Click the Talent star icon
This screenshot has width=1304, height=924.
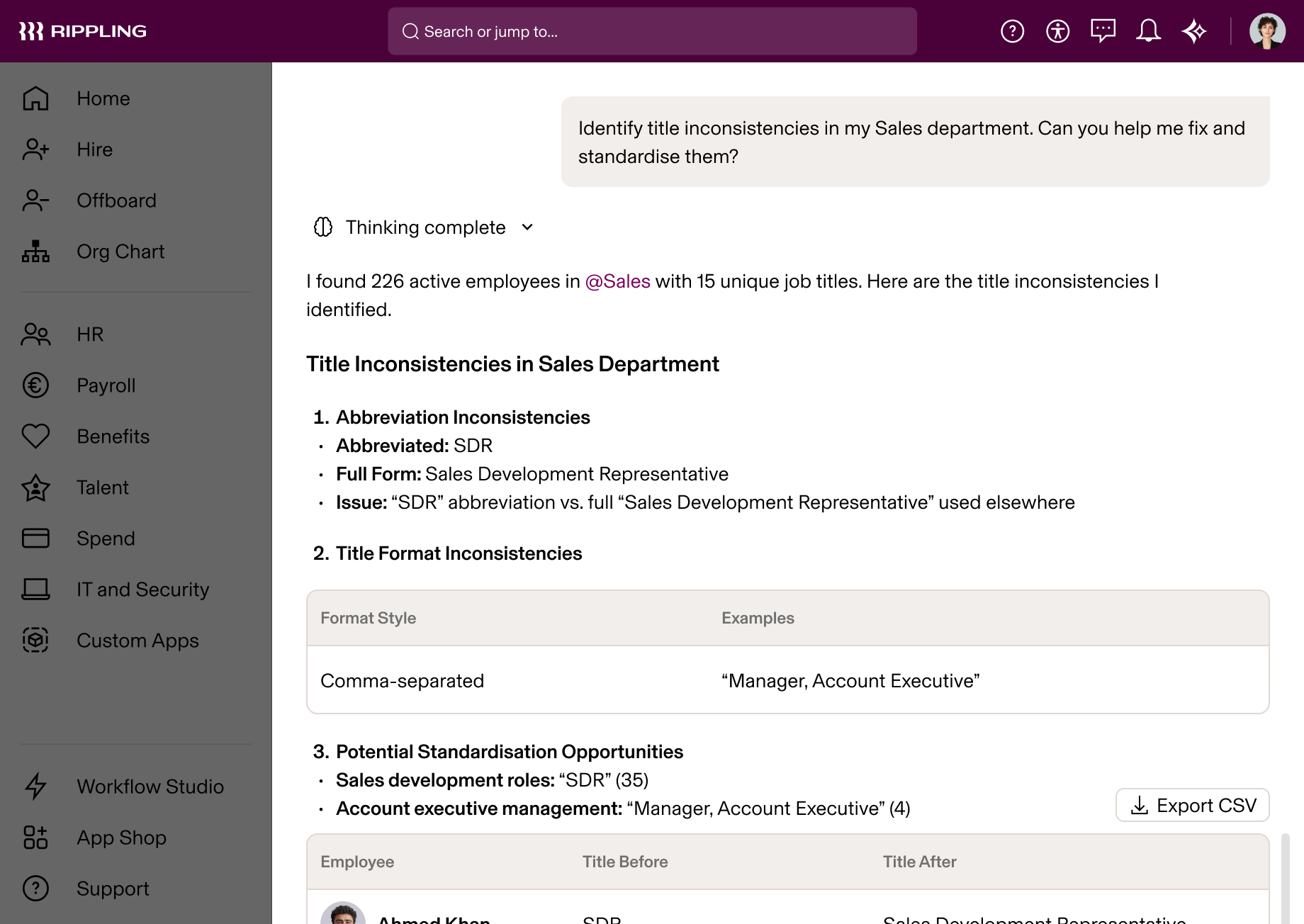click(x=35, y=487)
